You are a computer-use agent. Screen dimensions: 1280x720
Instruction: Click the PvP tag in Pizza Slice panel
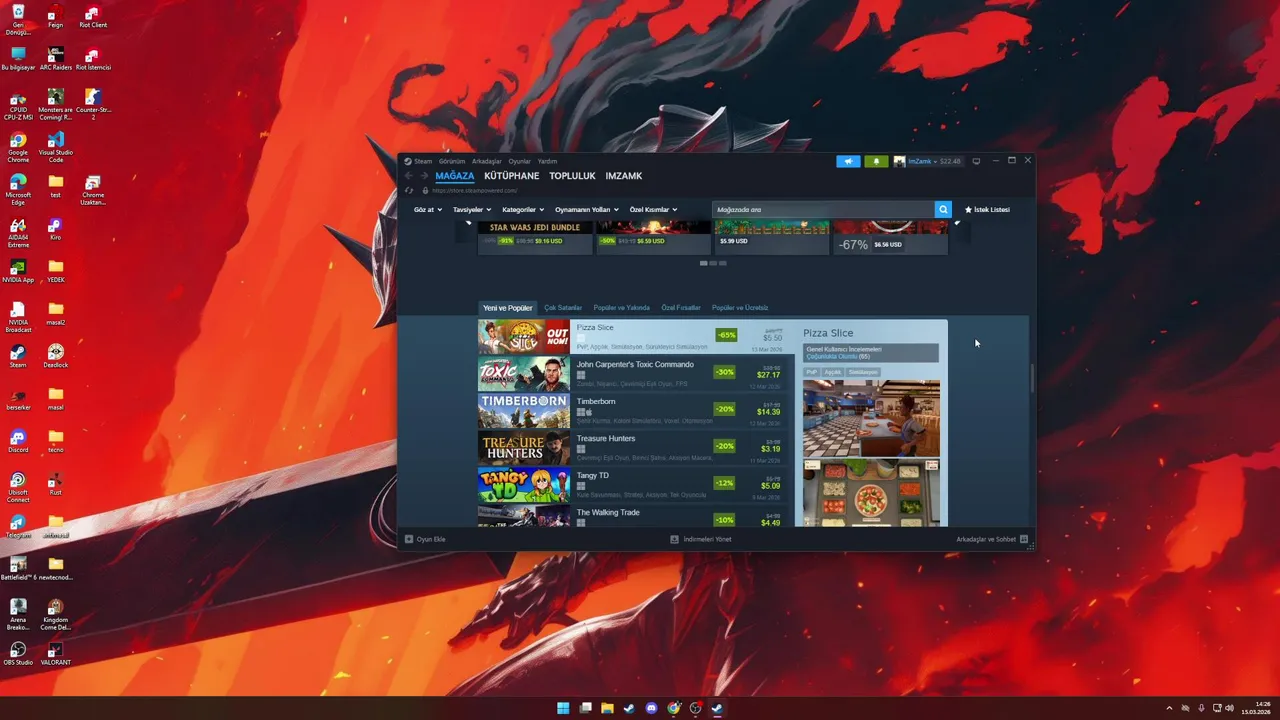[812, 372]
